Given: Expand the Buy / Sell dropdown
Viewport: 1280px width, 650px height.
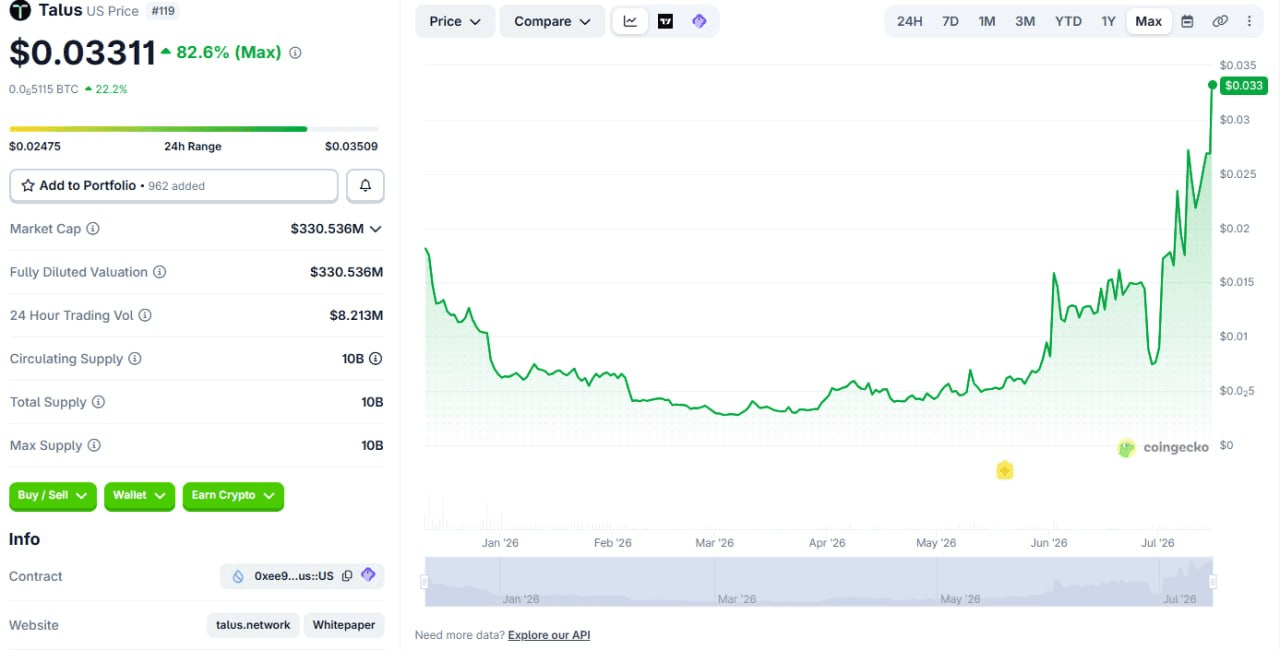Looking at the screenshot, I should click(52, 496).
